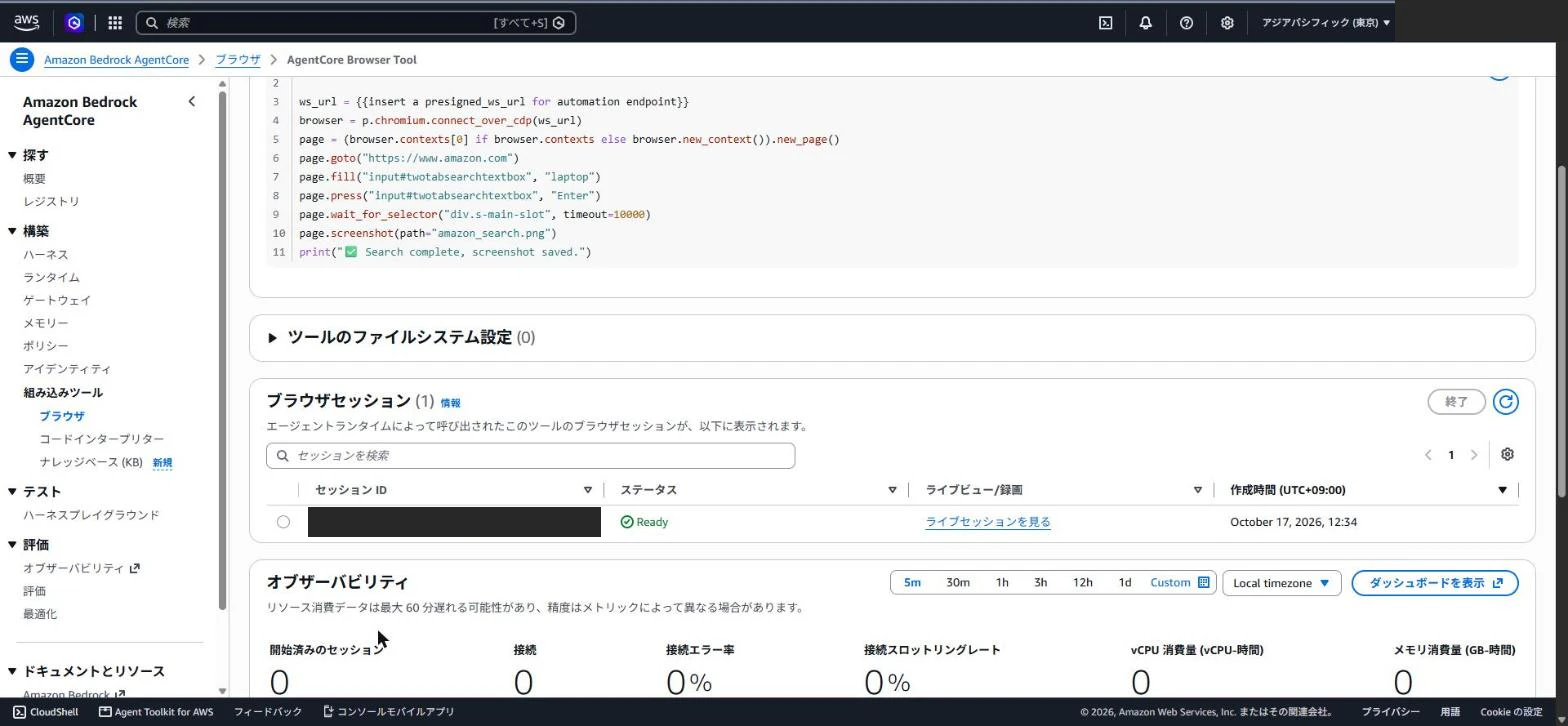Expand ツールのファイルシステム設定 section
The height and width of the screenshot is (726, 1568).
(x=272, y=338)
